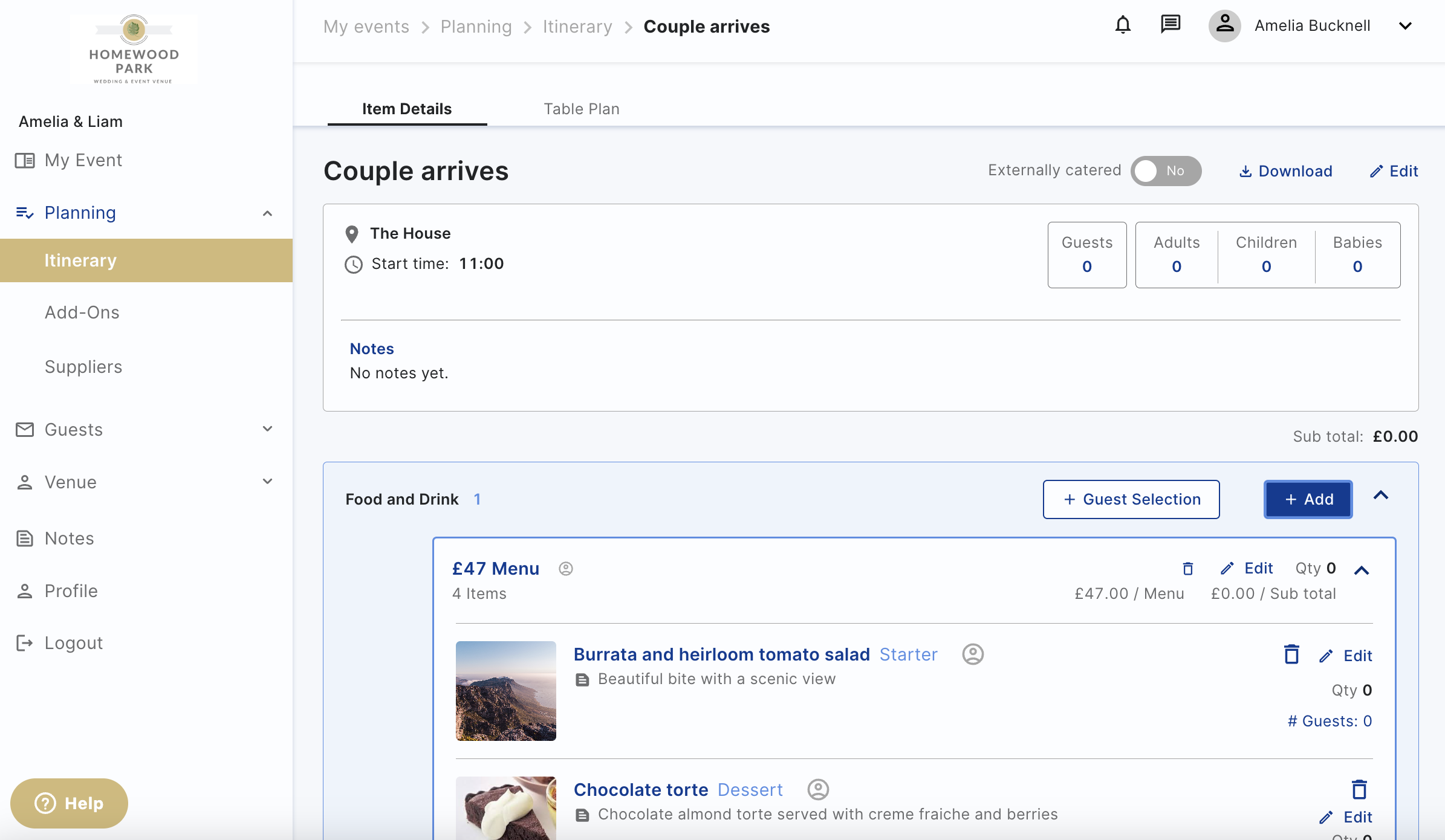Click the My Event book icon
The image size is (1445, 840).
click(x=25, y=160)
